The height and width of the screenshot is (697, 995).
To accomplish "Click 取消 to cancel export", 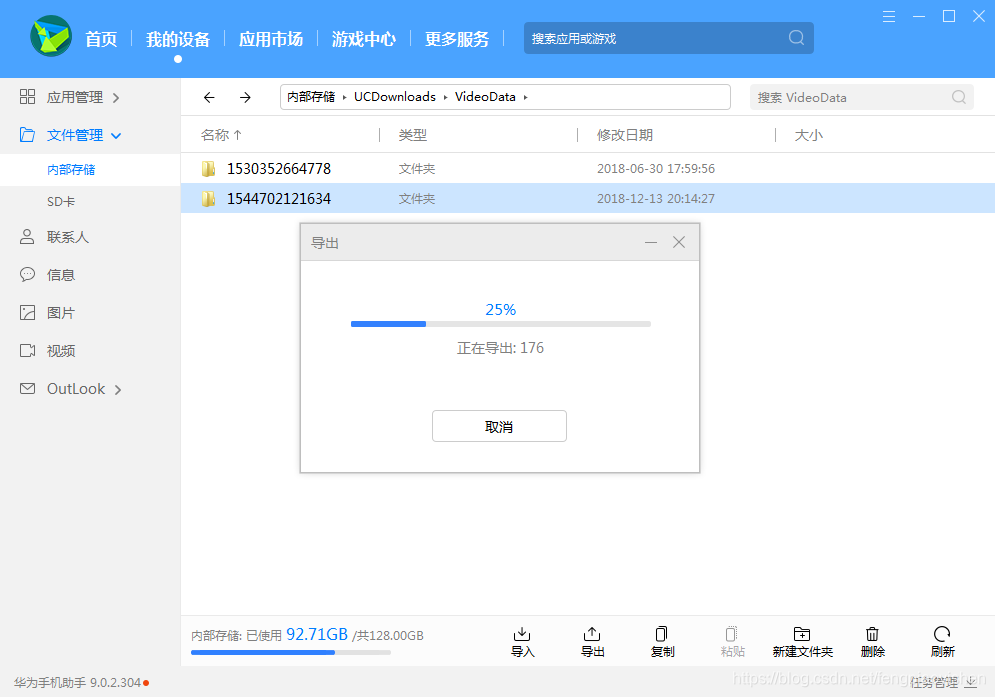I will [x=499, y=426].
